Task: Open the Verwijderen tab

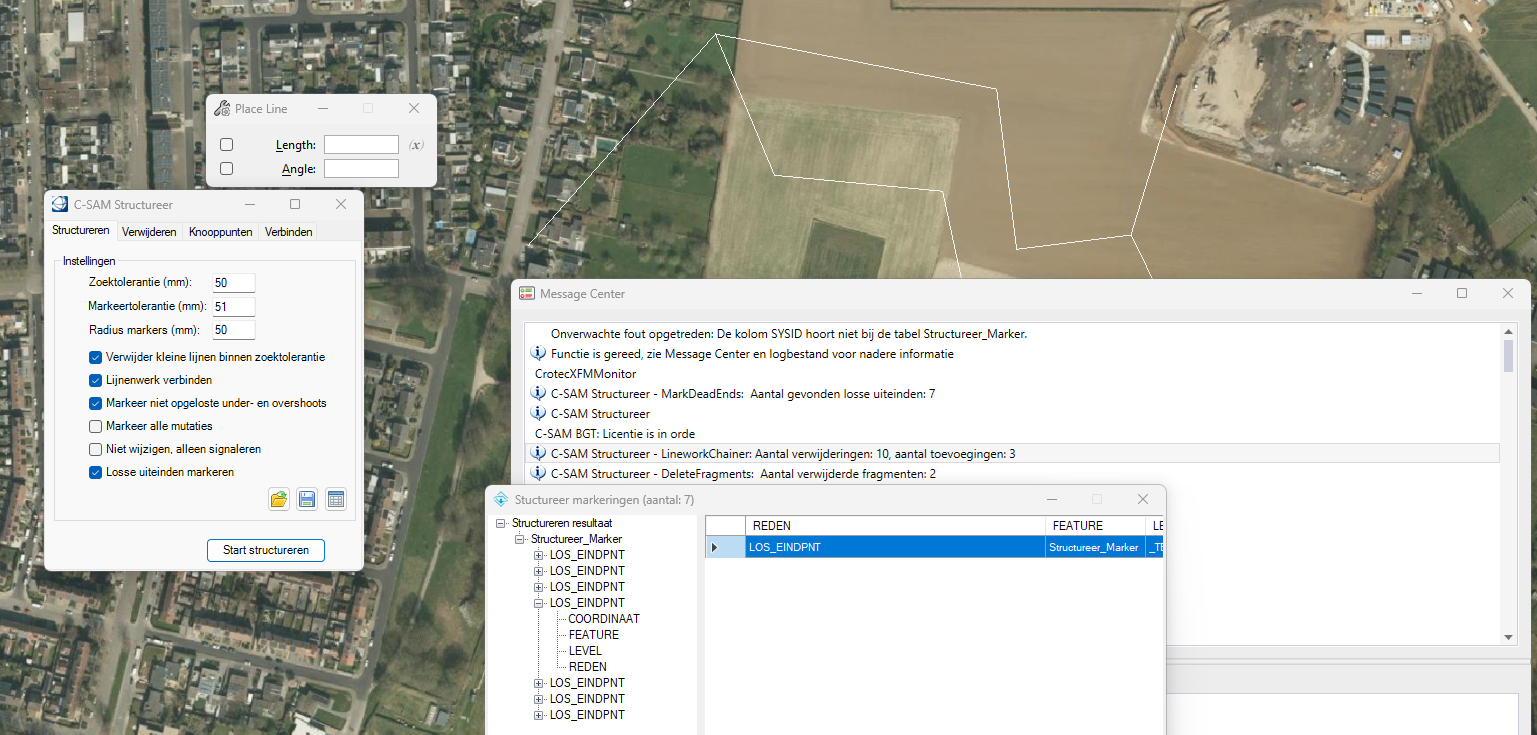Action: (149, 232)
